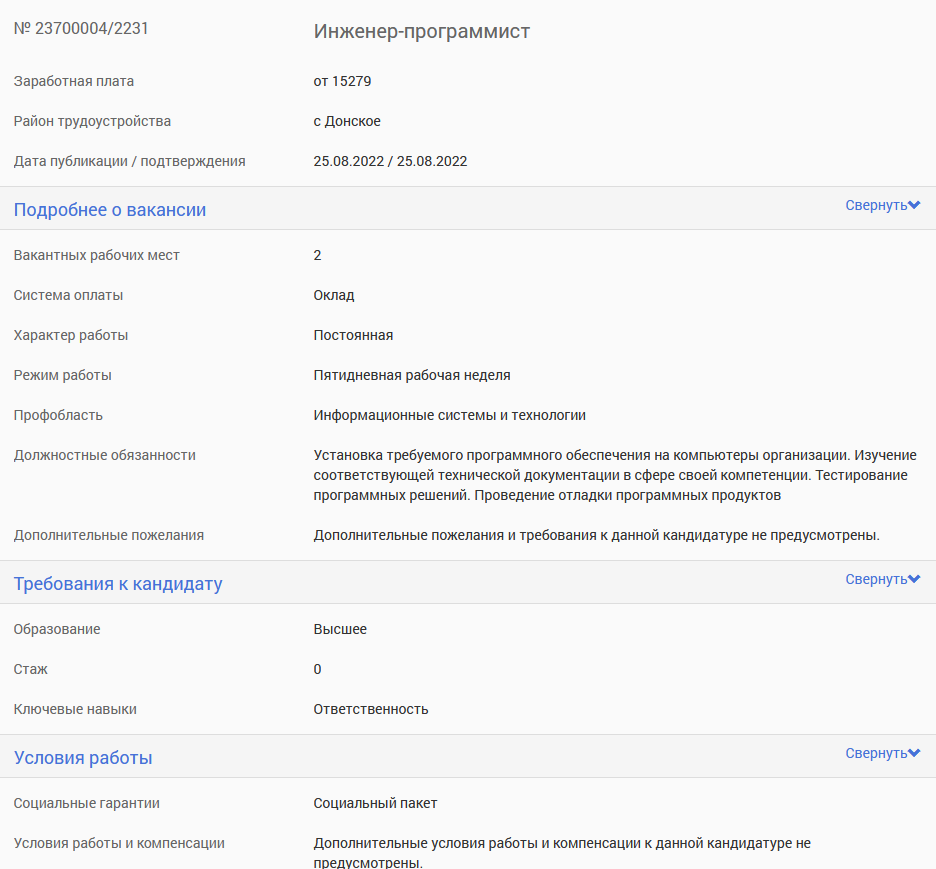Click the job title 'Инженер-программист'
The width and height of the screenshot is (936, 869).
tap(421, 31)
